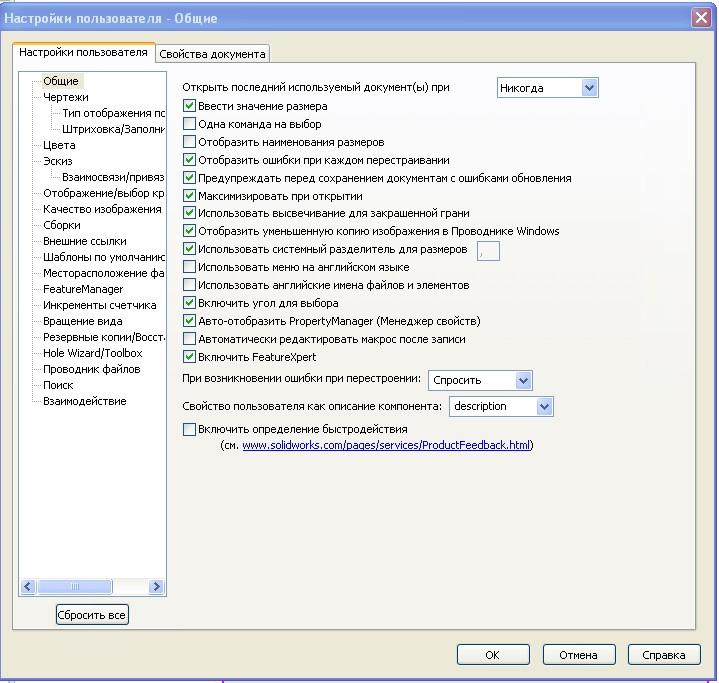Check 'Отобразить наименования размеров'
Screen dimensions: 719x683
(189, 142)
